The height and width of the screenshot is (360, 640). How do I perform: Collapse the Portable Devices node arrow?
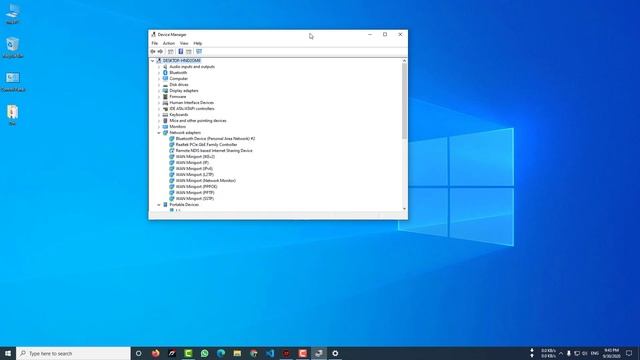pyautogui.click(x=159, y=204)
